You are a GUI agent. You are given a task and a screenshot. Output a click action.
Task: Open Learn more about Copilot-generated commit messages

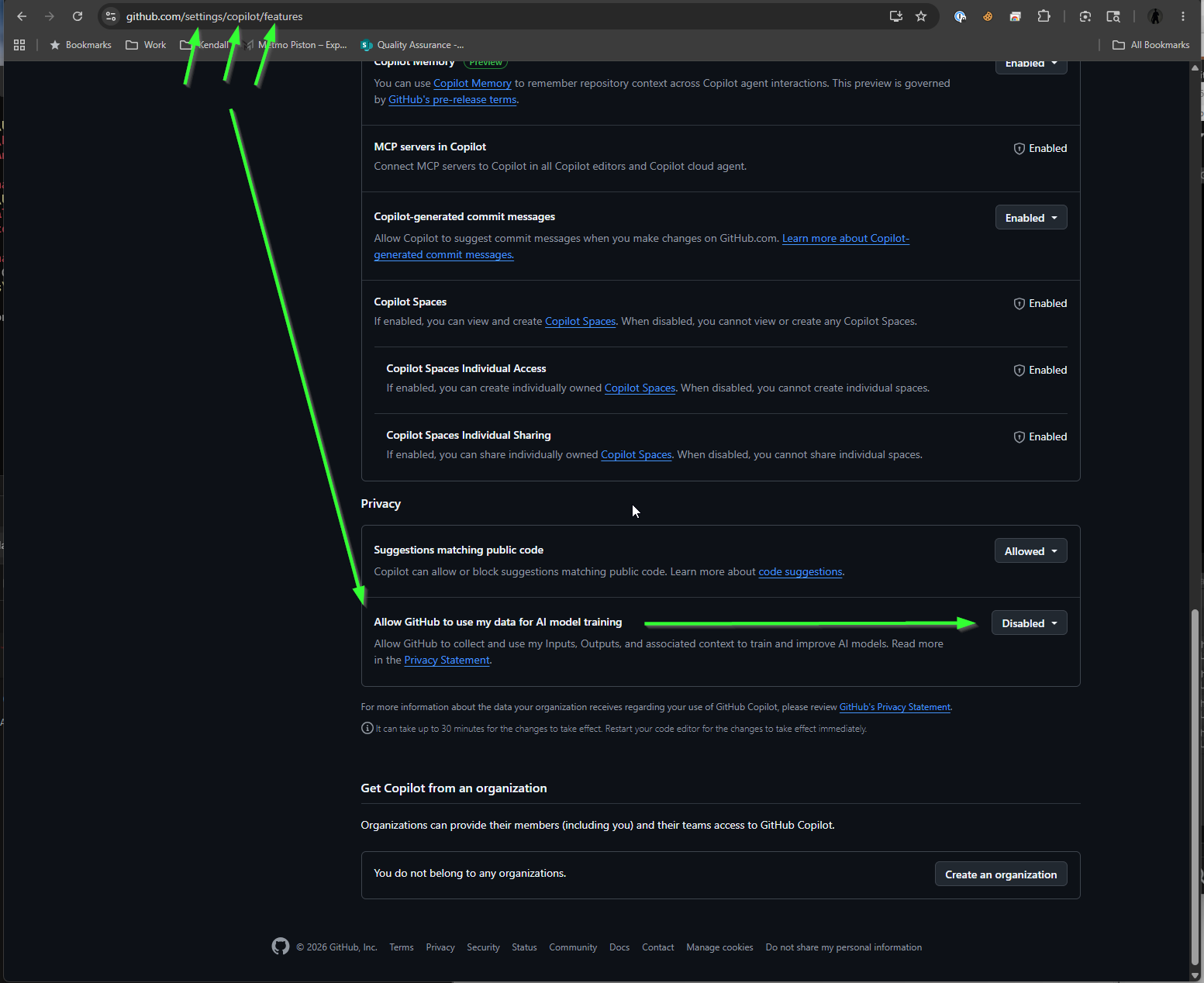846,238
